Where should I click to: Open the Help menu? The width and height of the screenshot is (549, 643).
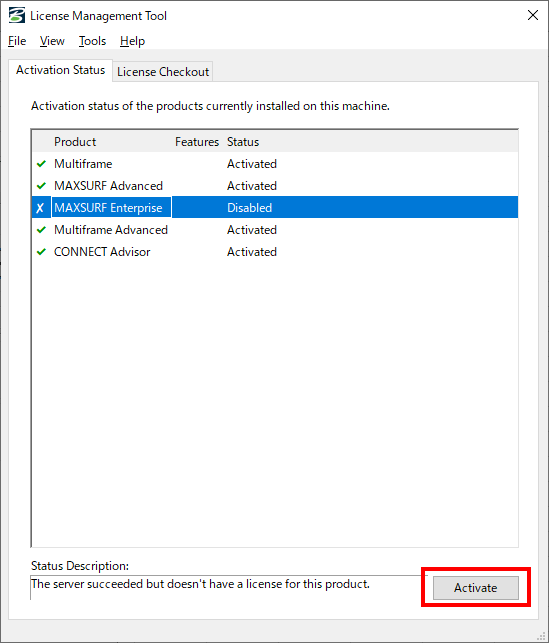tap(132, 41)
